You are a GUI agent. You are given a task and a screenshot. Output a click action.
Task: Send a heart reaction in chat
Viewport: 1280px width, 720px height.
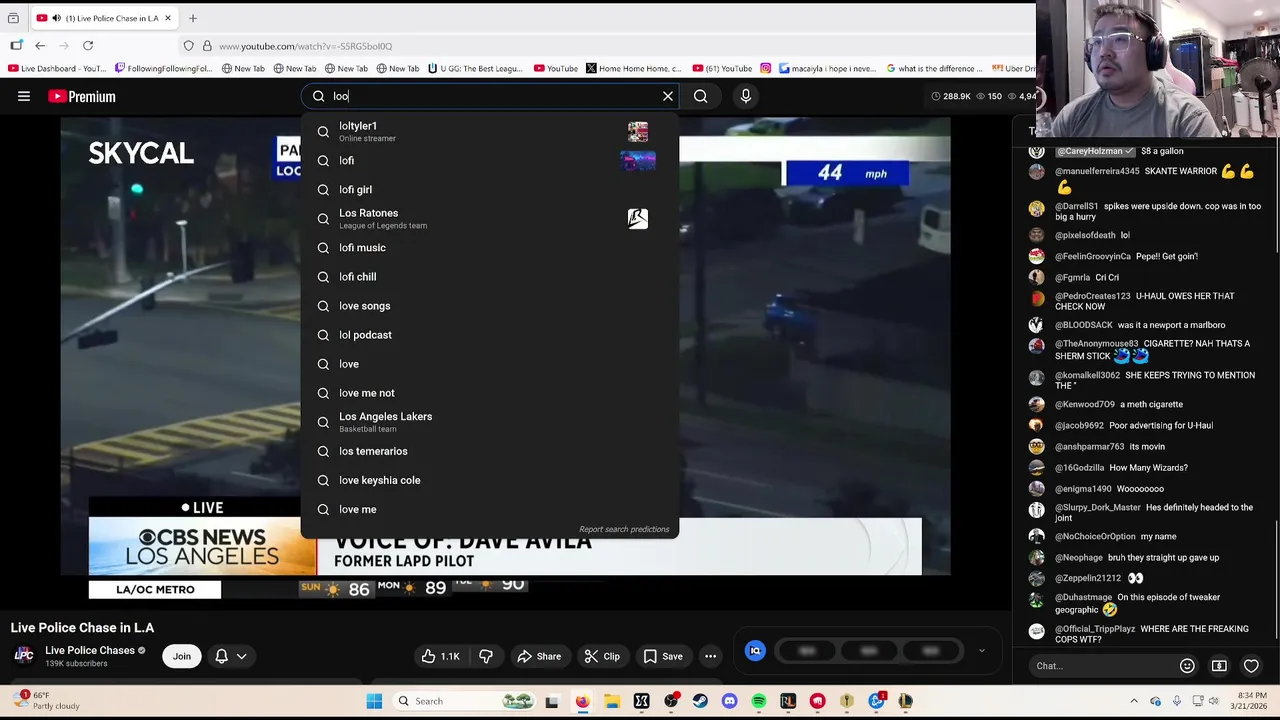(1251, 666)
